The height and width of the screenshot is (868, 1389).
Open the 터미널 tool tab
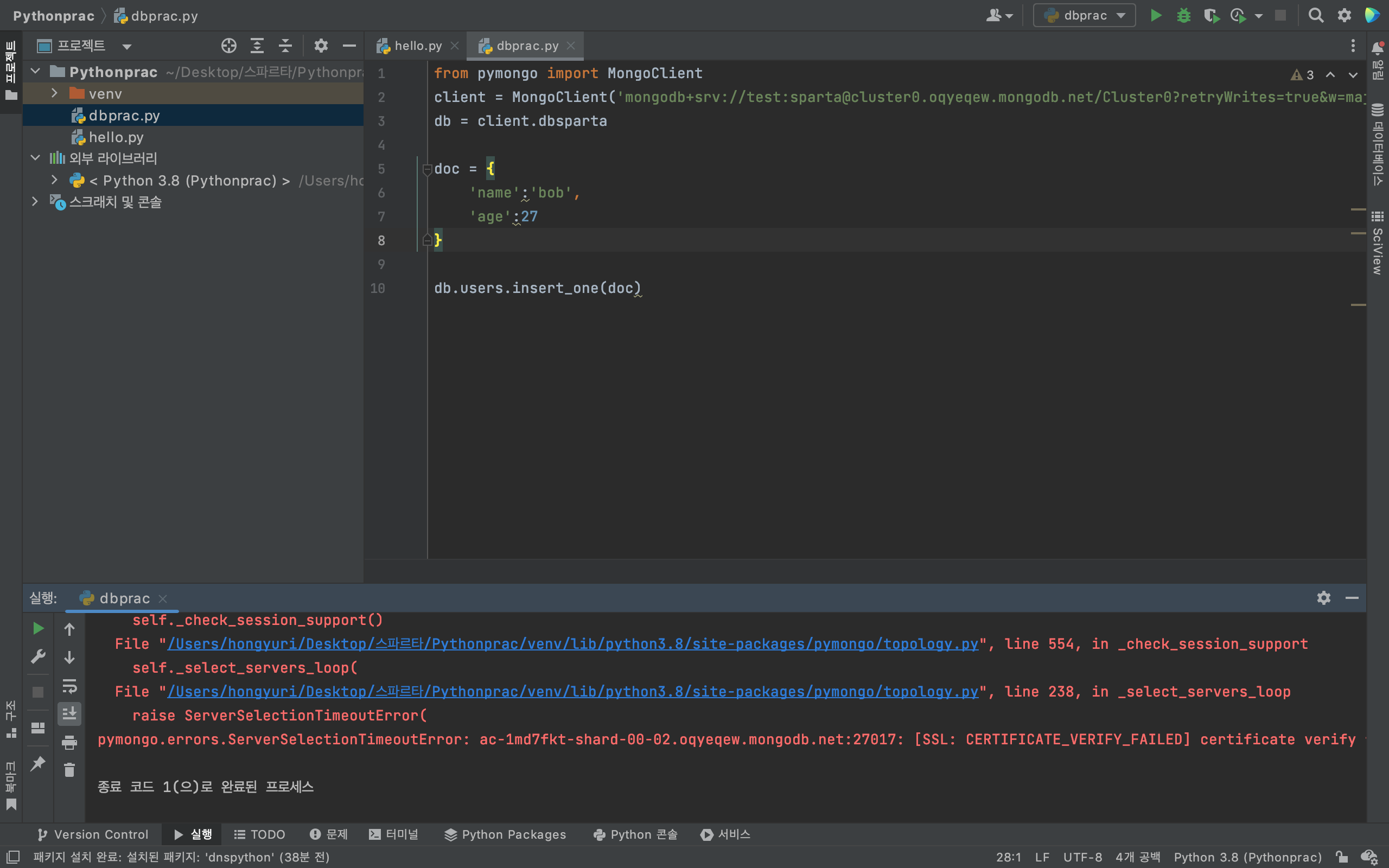pyautogui.click(x=393, y=834)
